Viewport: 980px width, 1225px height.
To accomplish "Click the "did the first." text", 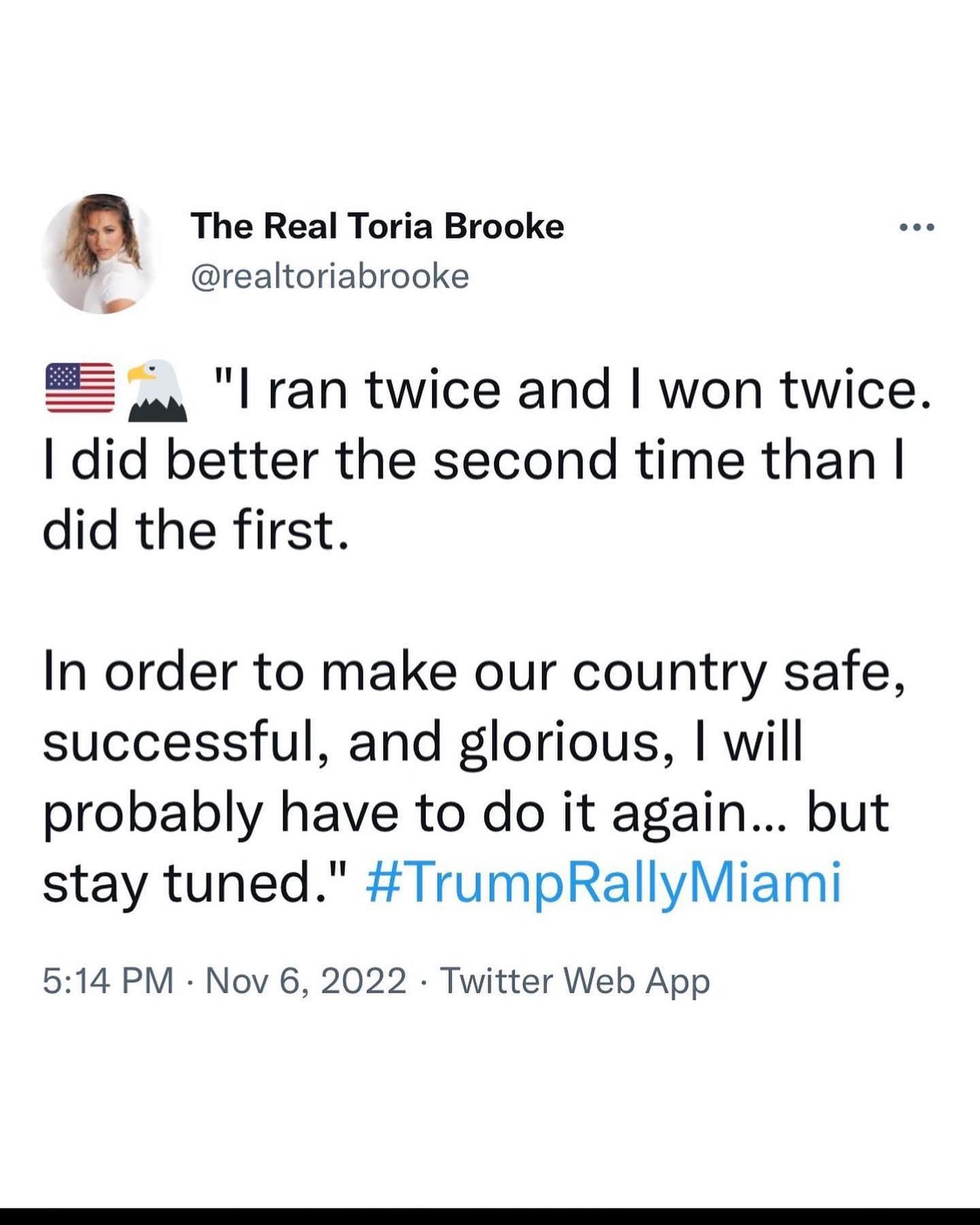I will tap(196, 531).
